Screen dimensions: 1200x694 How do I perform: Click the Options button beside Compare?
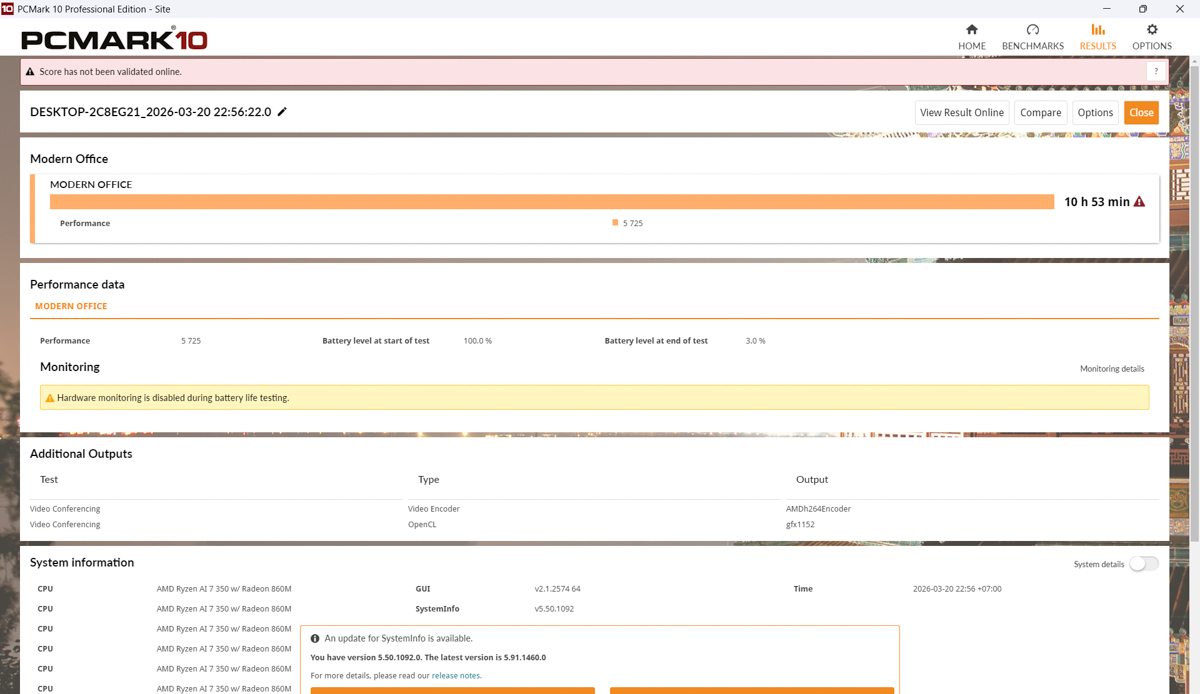click(1095, 113)
